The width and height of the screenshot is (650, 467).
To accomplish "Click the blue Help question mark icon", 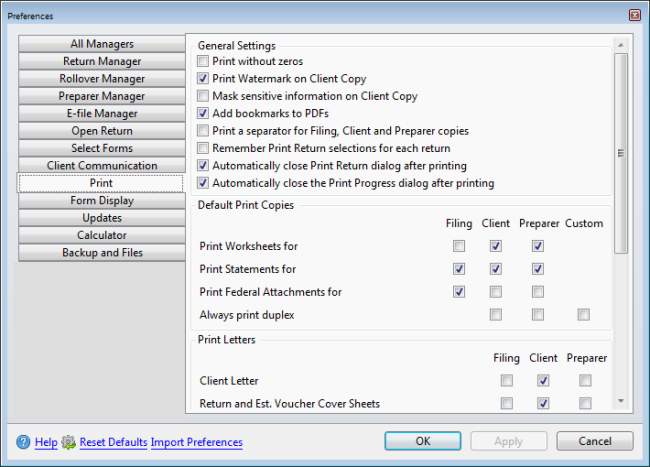I will [23, 442].
